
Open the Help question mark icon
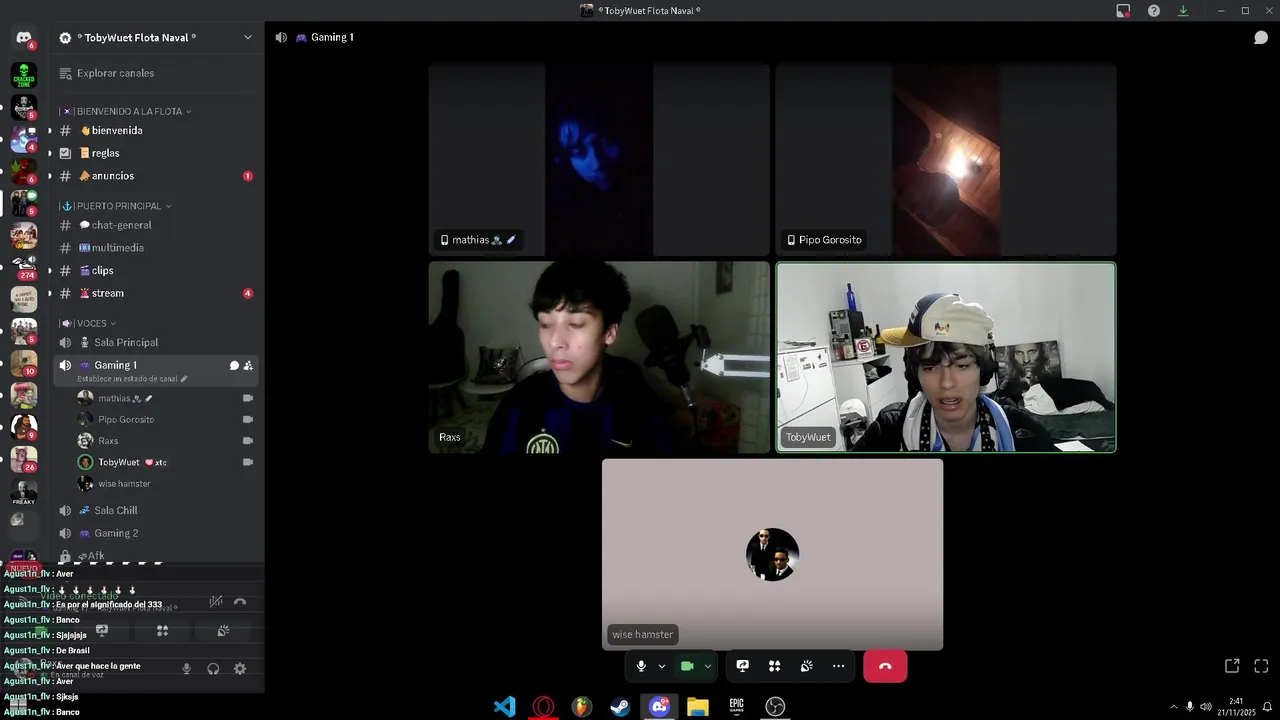click(x=1154, y=11)
